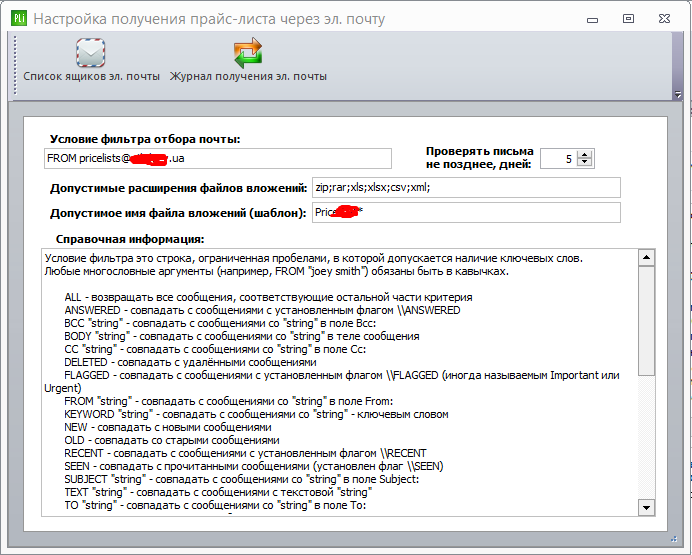Edit allowed attachment extensions field

[x=466, y=188]
